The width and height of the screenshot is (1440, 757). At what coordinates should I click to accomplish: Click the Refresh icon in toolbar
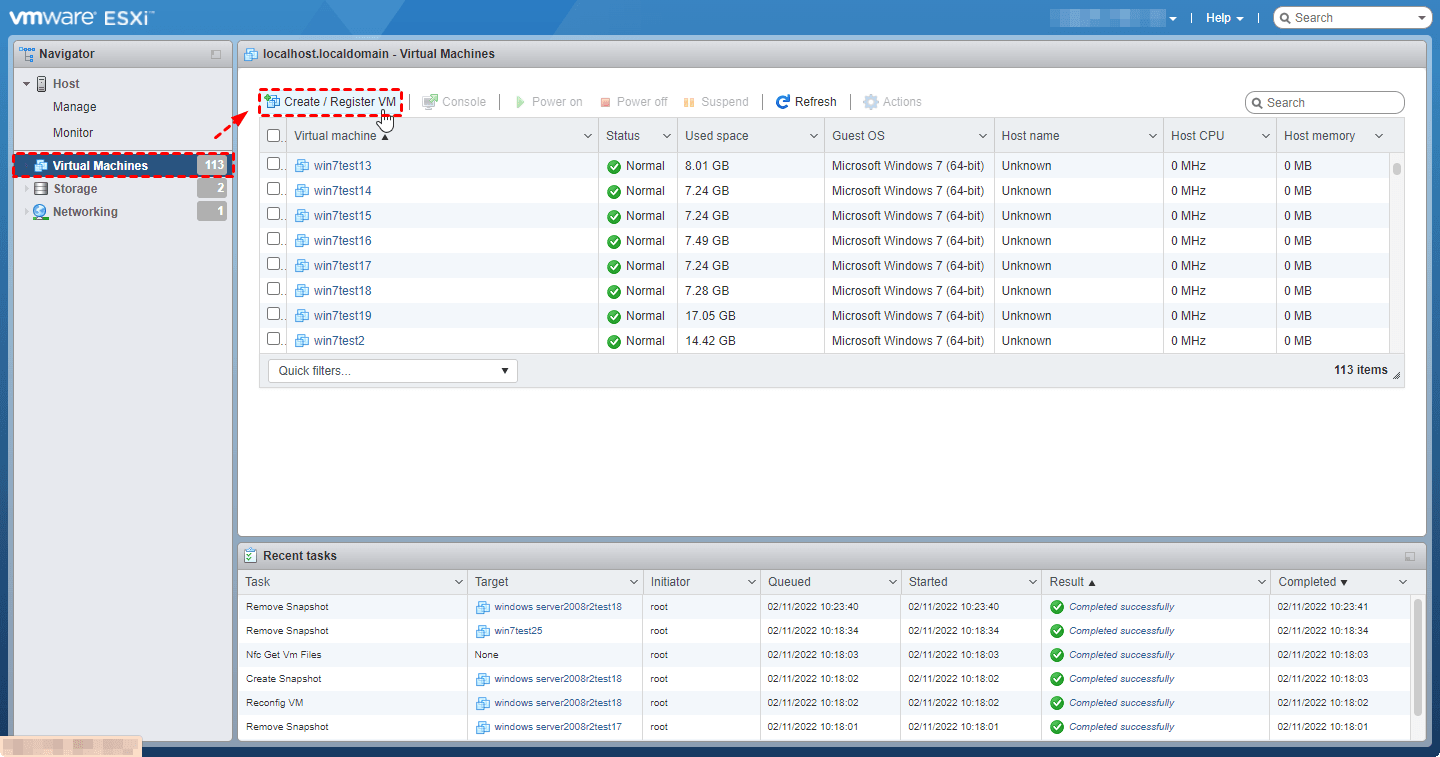pyautogui.click(x=783, y=102)
